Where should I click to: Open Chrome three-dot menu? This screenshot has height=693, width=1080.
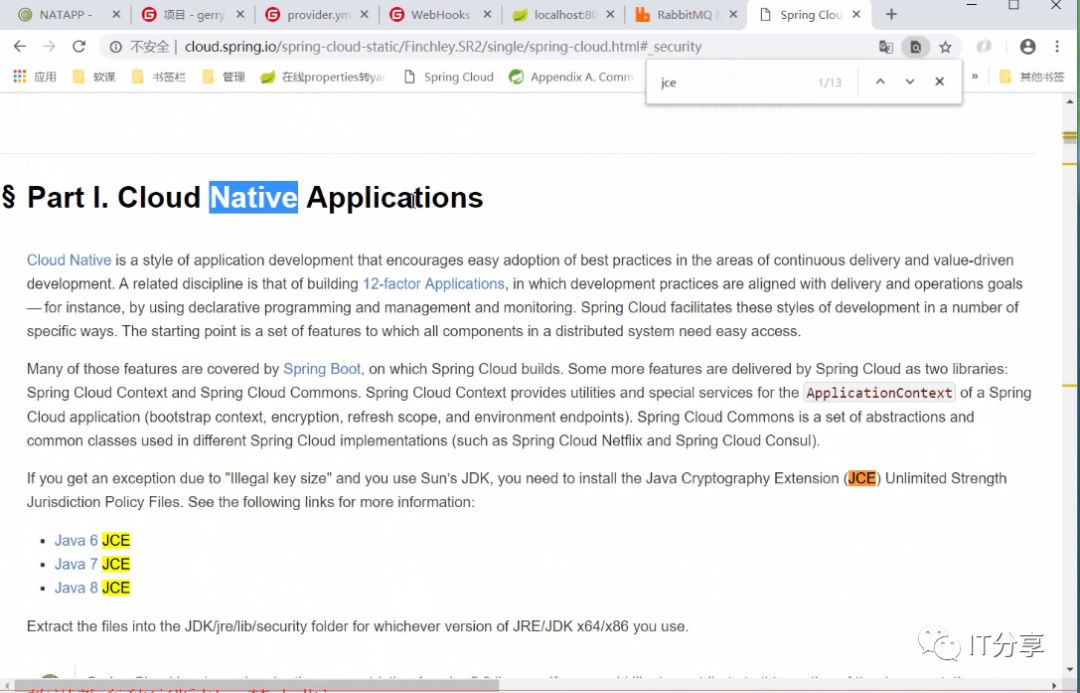[1057, 46]
